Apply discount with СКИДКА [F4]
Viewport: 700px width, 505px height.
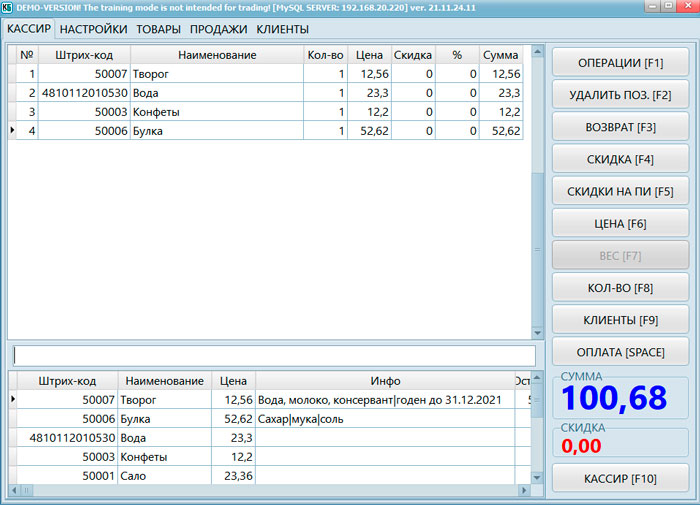click(x=621, y=159)
